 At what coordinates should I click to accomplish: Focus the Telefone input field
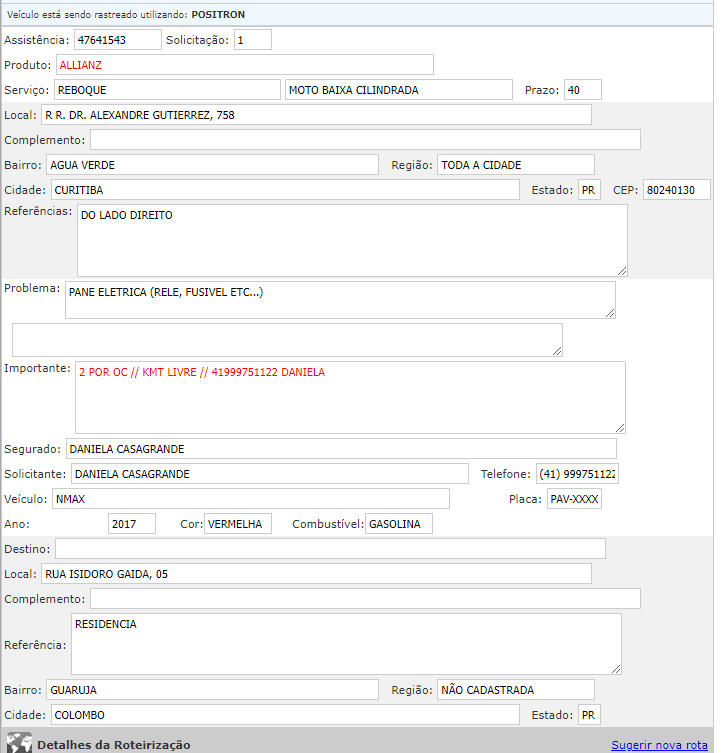[577, 474]
